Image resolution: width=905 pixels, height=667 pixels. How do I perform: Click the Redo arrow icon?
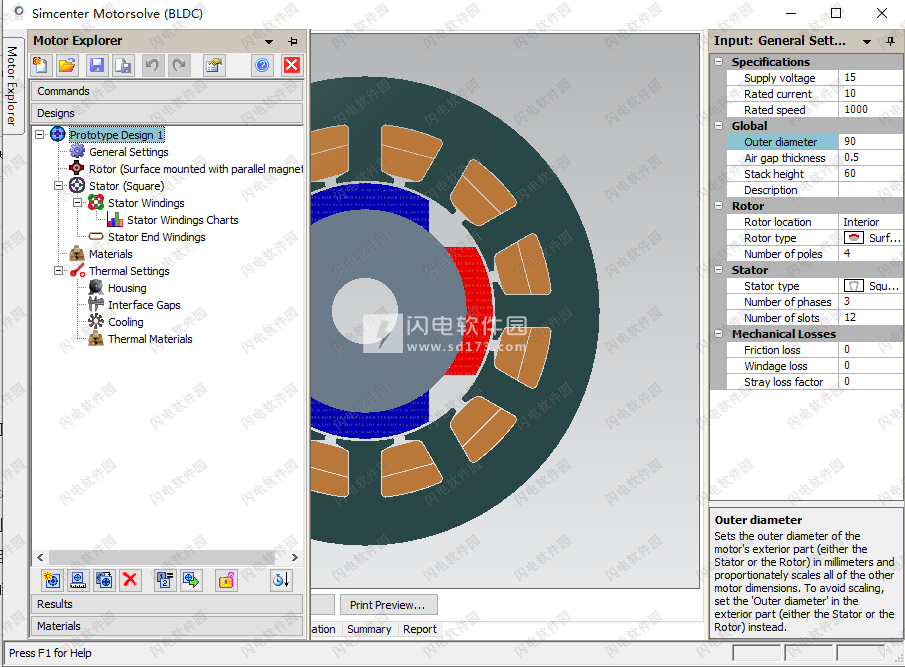click(179, 65)
